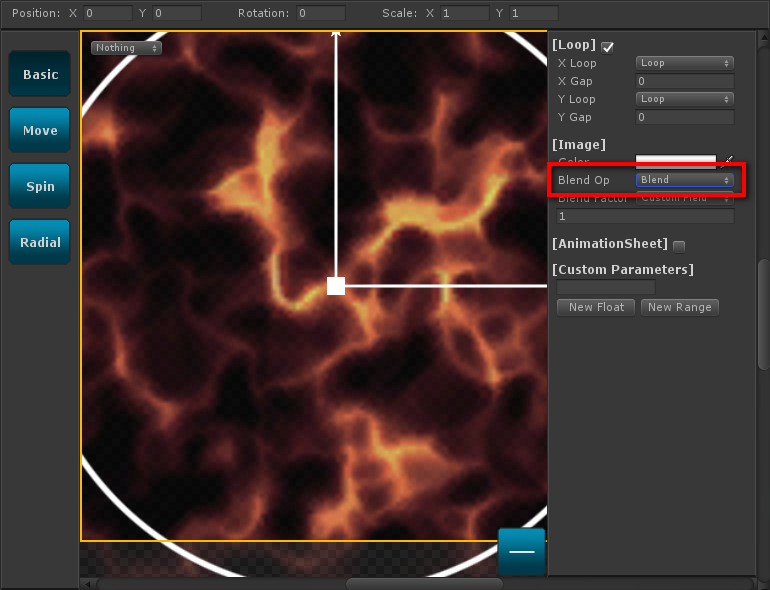Toggle the Loop checkbox
Image resolution: width=770 pixels, height=590 pixels.
tap(607, 47)
